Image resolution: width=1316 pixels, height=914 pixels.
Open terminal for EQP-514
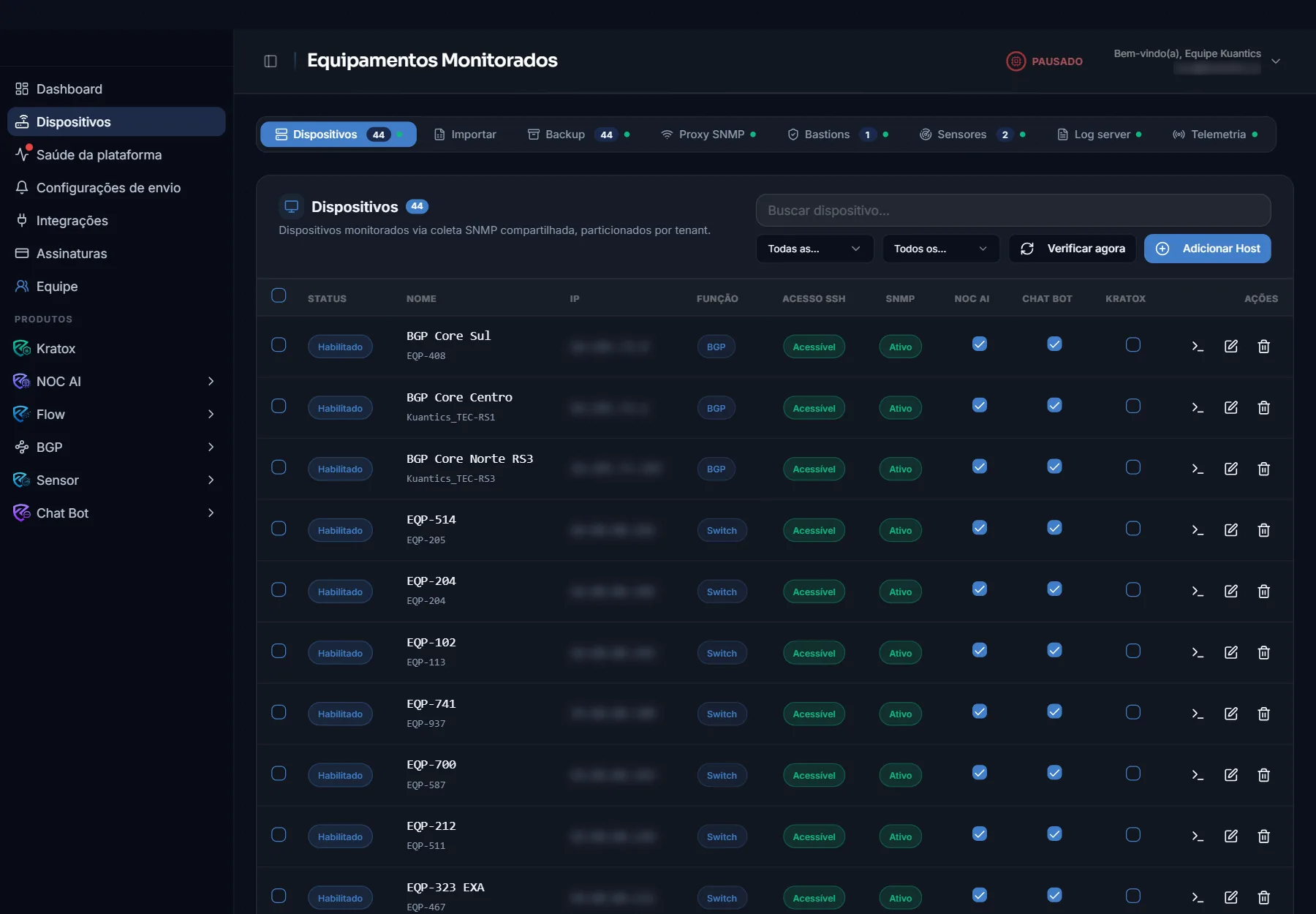coord(1198,530)
